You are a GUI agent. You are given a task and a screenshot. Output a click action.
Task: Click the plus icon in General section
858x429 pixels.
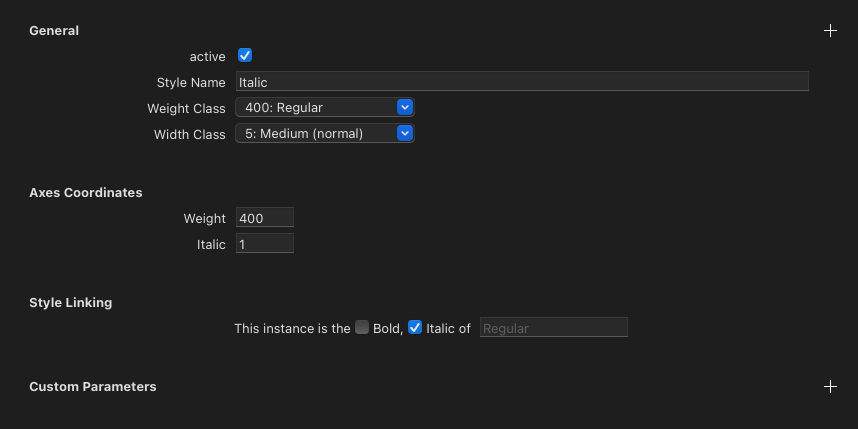(x=829, y=31)
